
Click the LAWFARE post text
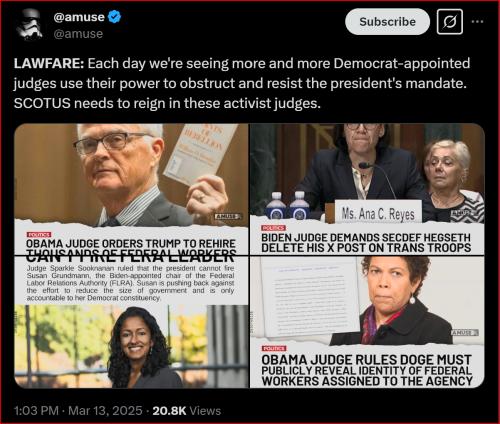[242, 83]
